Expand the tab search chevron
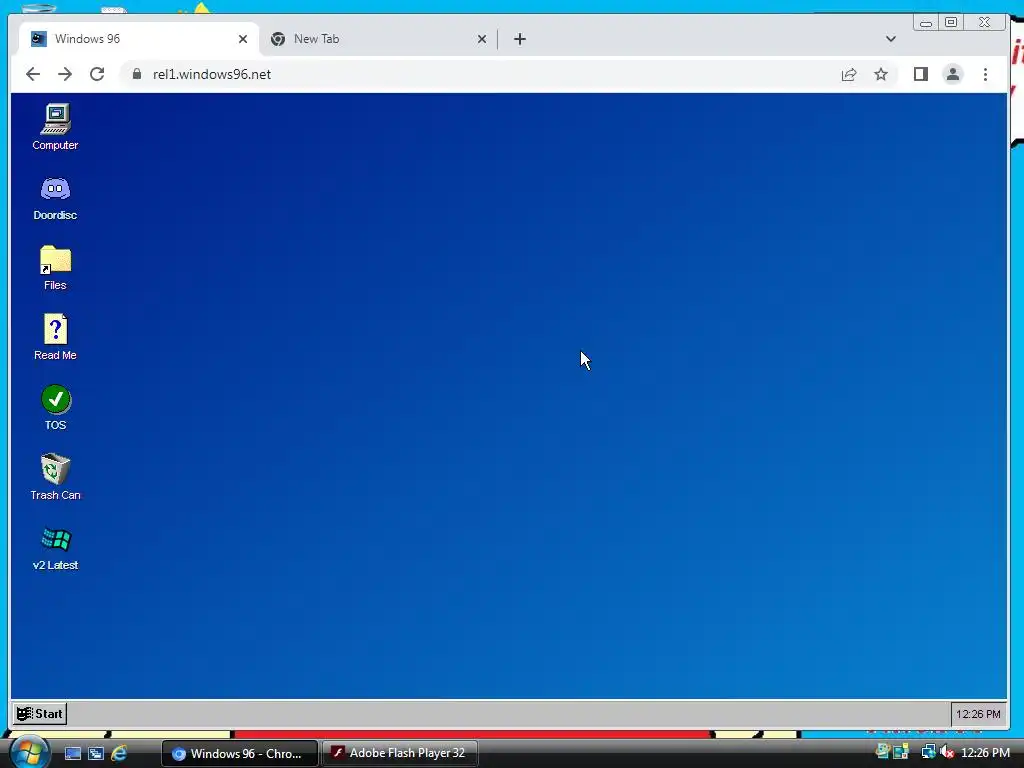This screenshot has width=1024, height=768. click(891, 39)
